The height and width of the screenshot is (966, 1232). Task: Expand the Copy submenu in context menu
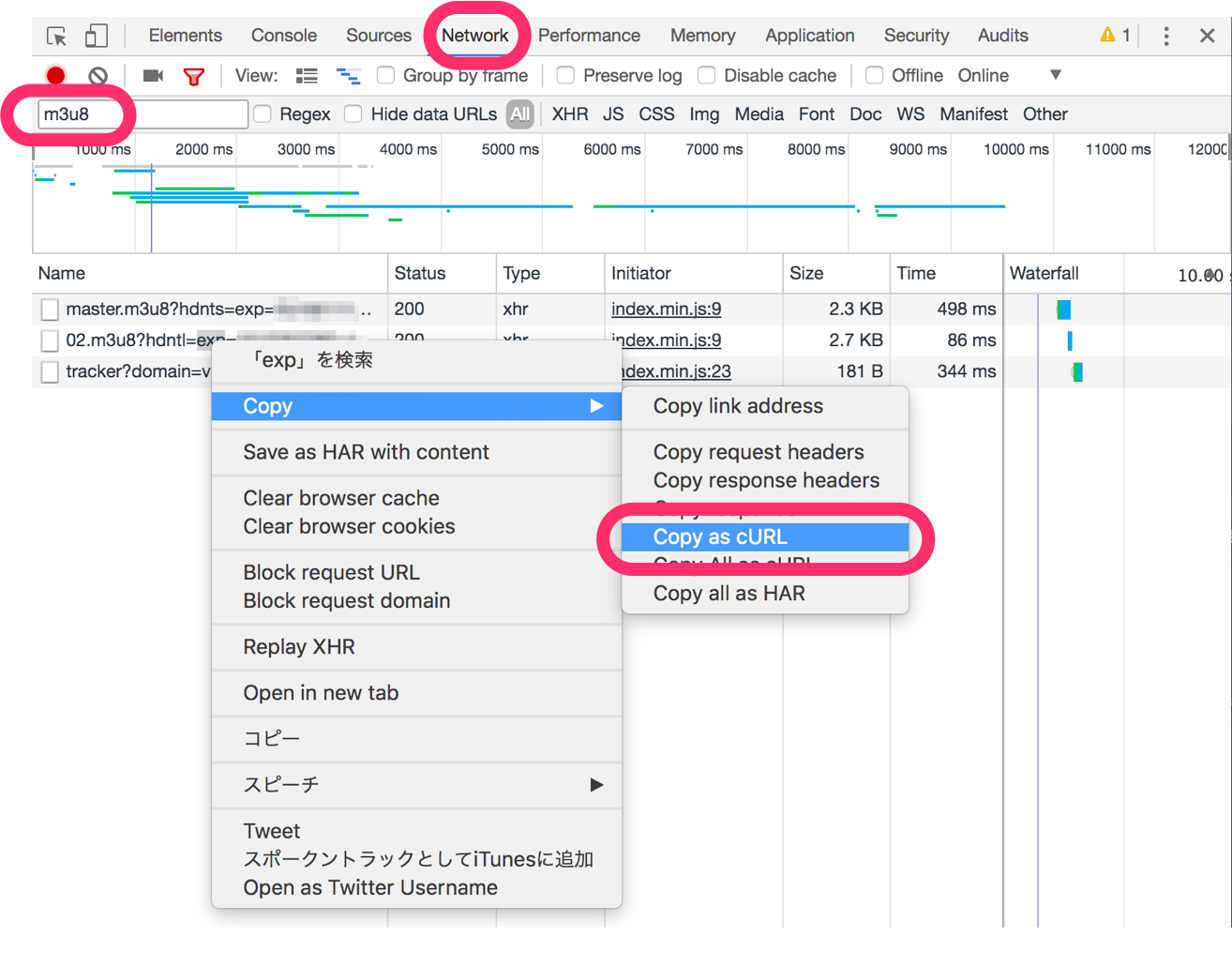point(416,406)
